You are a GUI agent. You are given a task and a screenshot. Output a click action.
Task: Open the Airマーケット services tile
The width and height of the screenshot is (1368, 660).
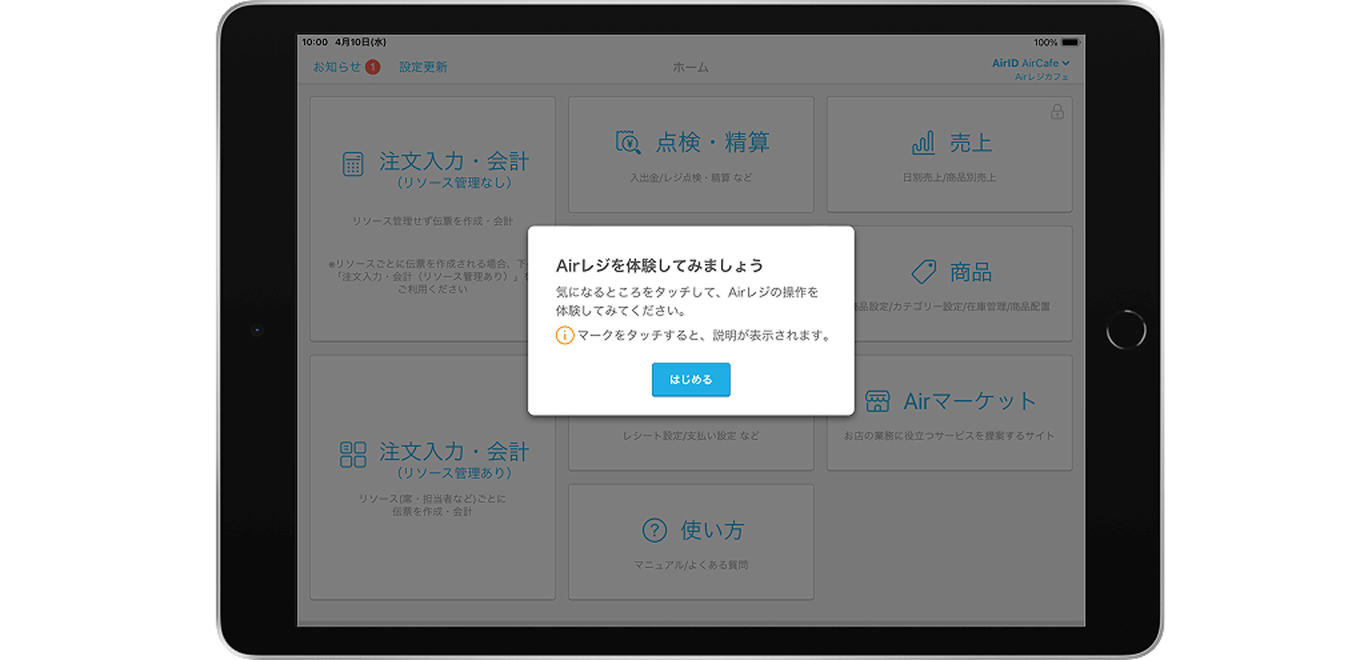tap(949, 412)
